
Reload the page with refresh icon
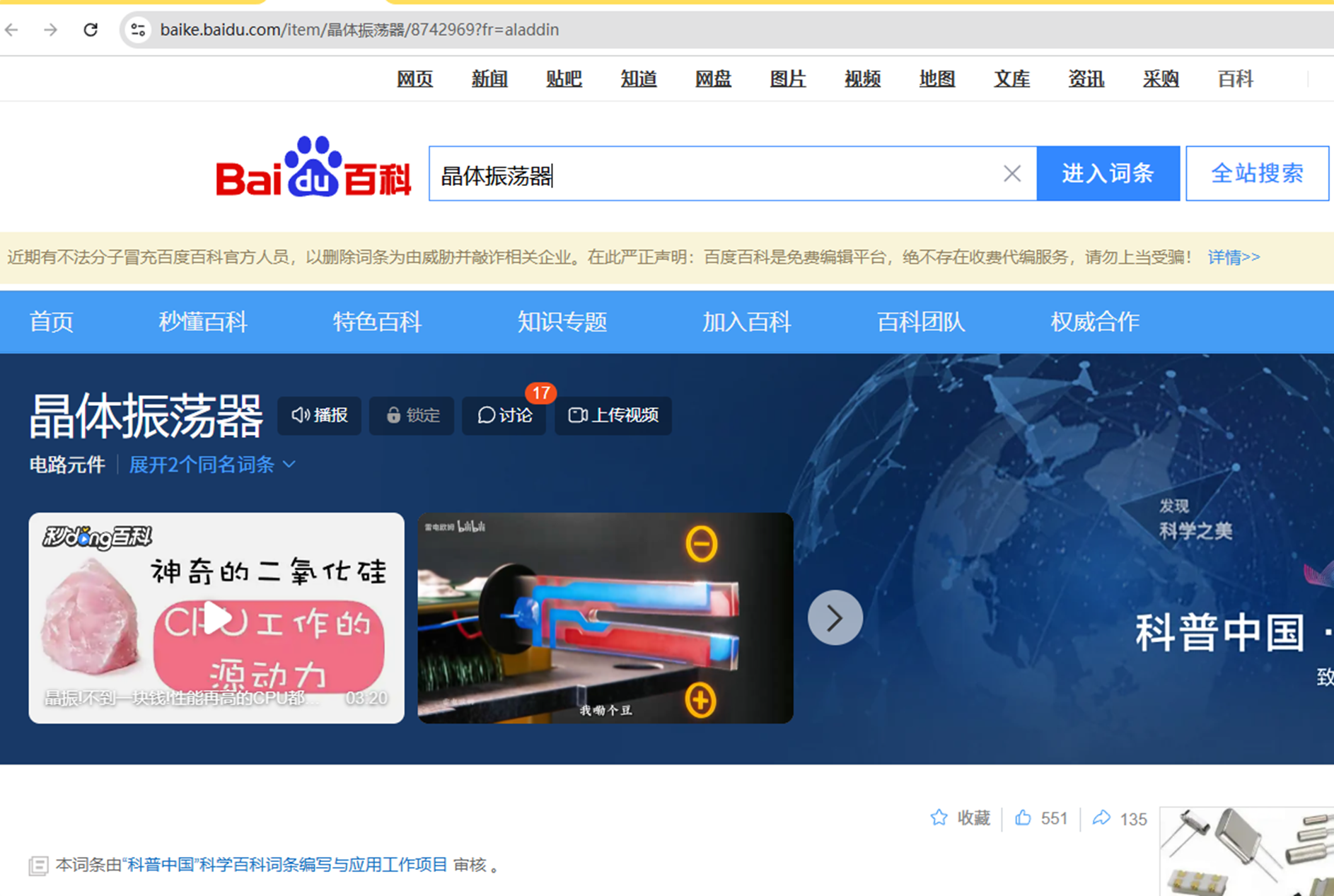click(91, 30)
